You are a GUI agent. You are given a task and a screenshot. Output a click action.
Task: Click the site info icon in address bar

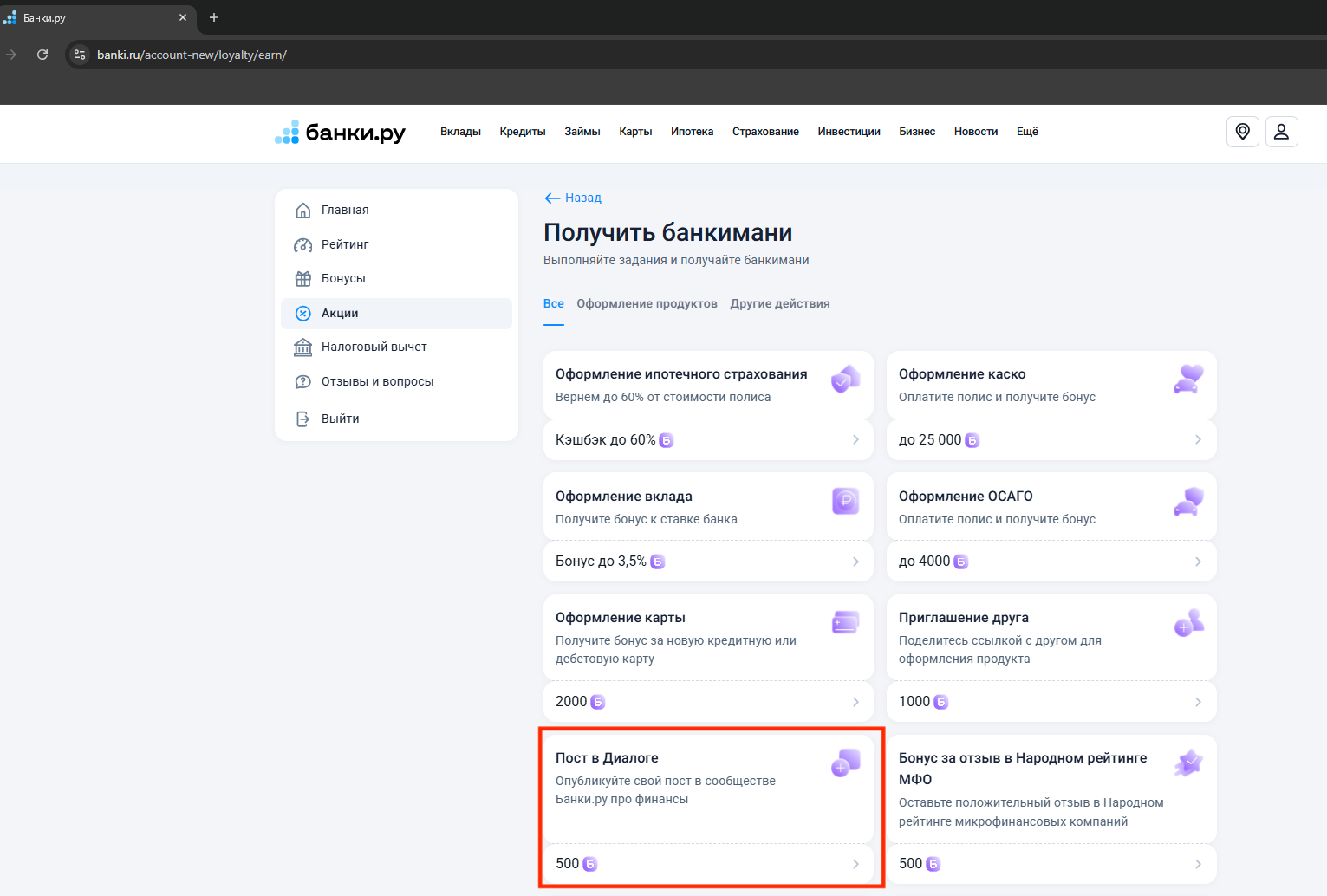click(x=80, y=55)
